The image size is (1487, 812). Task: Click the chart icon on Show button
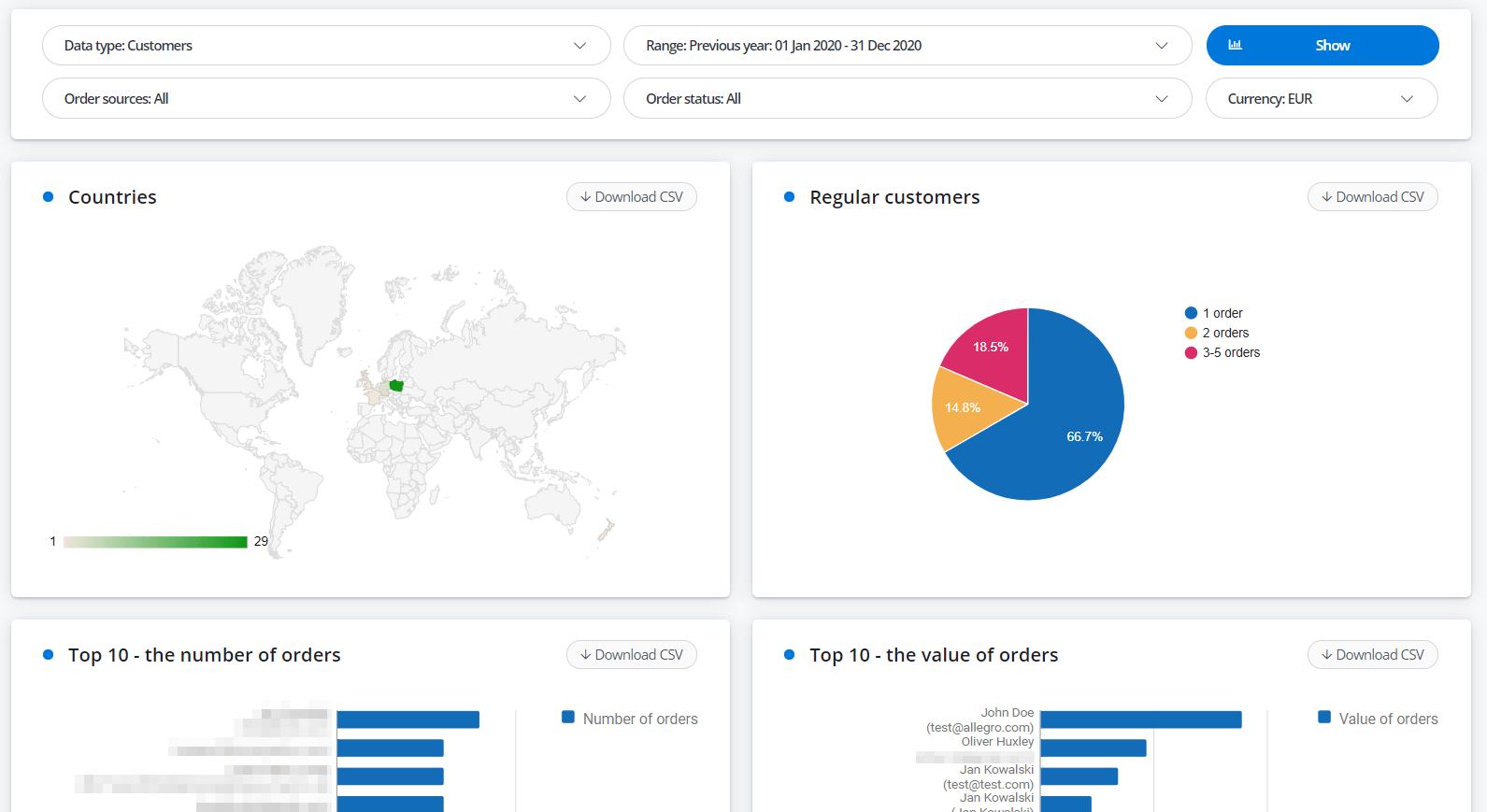pyautogui.click(x=1235, y=45)
